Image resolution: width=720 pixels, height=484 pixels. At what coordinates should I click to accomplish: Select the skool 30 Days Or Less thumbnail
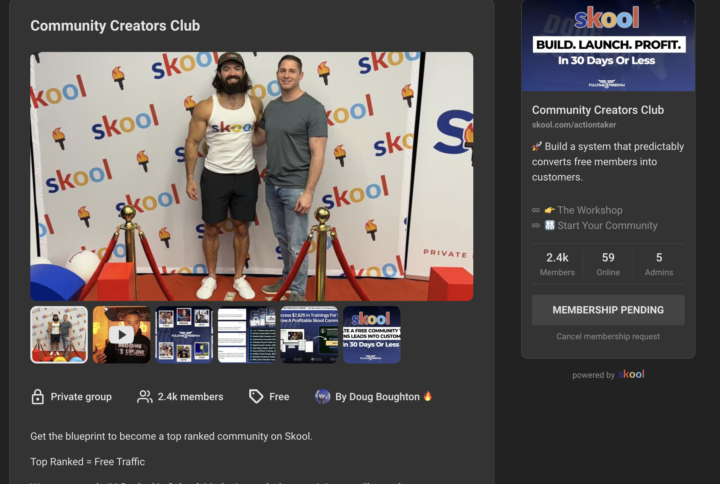pyautogui.click(x=371, y=335)
